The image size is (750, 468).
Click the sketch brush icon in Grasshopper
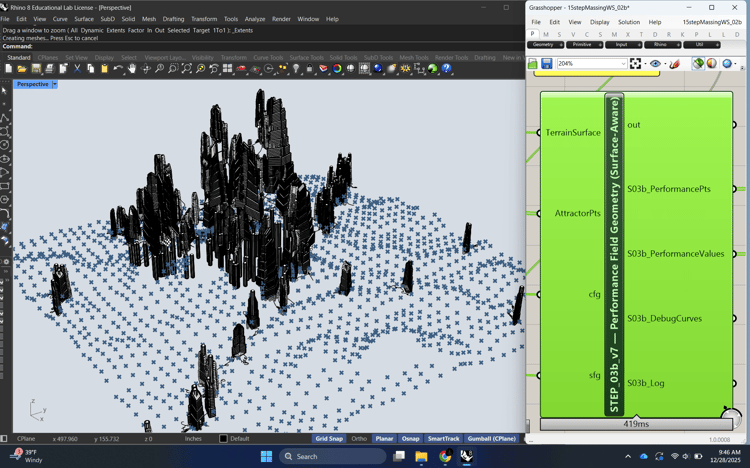674,64
